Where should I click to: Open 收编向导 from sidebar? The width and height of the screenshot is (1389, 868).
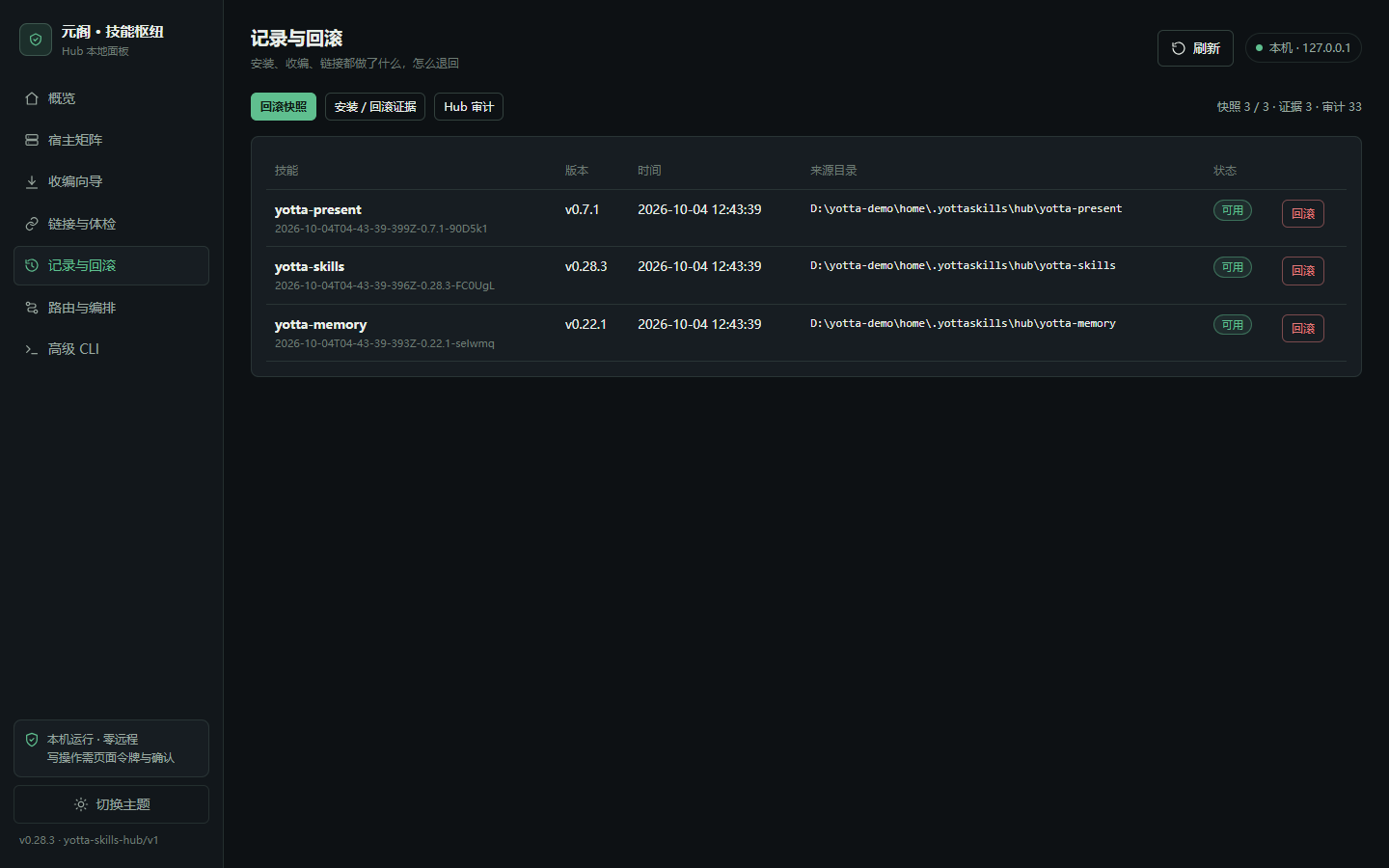[x=111, y=181]
